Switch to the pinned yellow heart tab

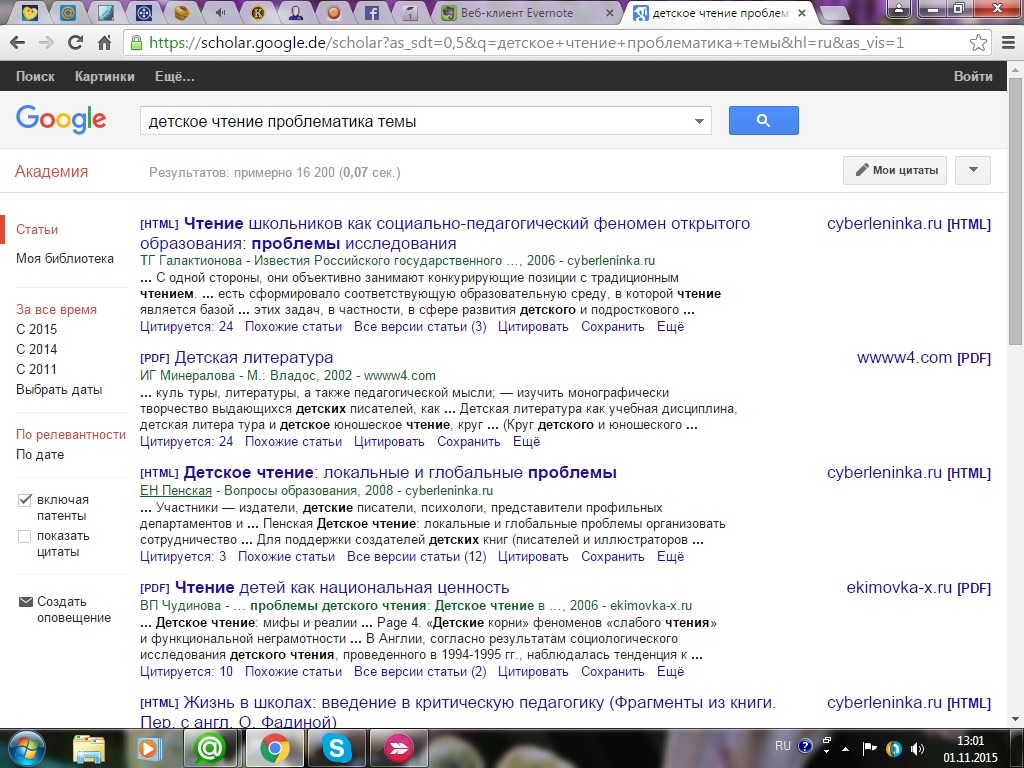(29, 12)
